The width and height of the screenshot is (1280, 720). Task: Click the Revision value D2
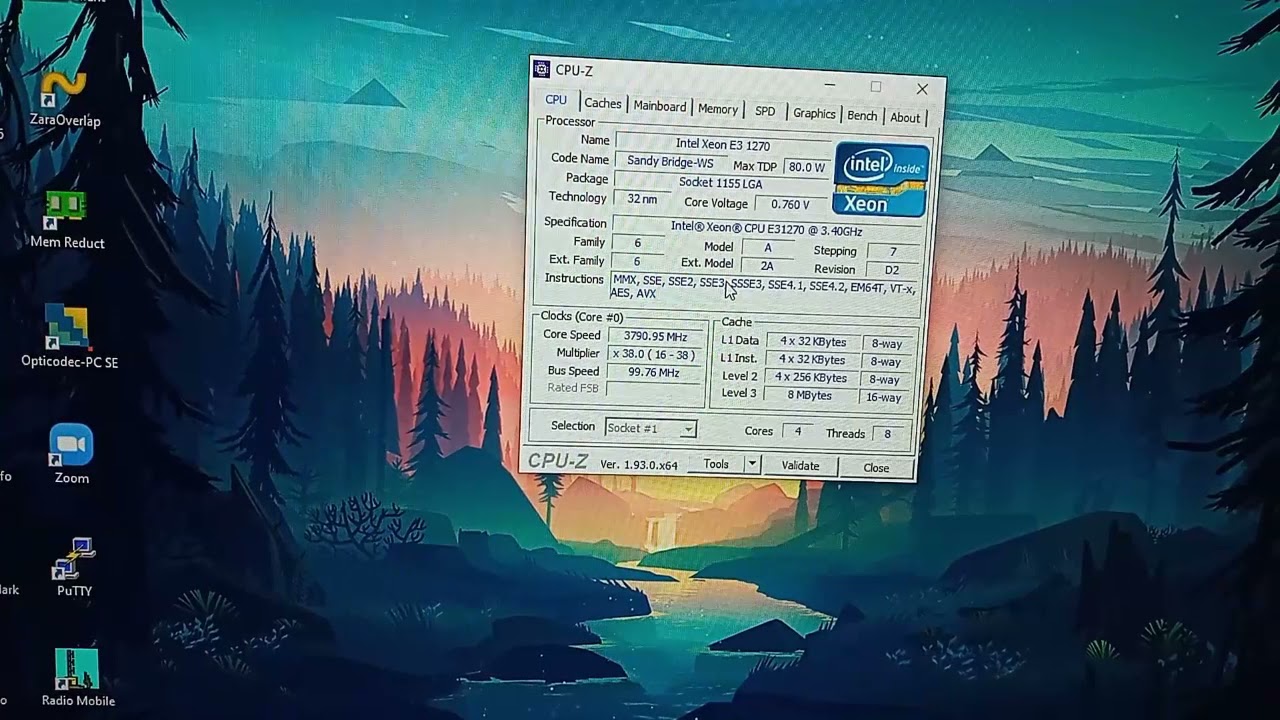click(892, 270)
